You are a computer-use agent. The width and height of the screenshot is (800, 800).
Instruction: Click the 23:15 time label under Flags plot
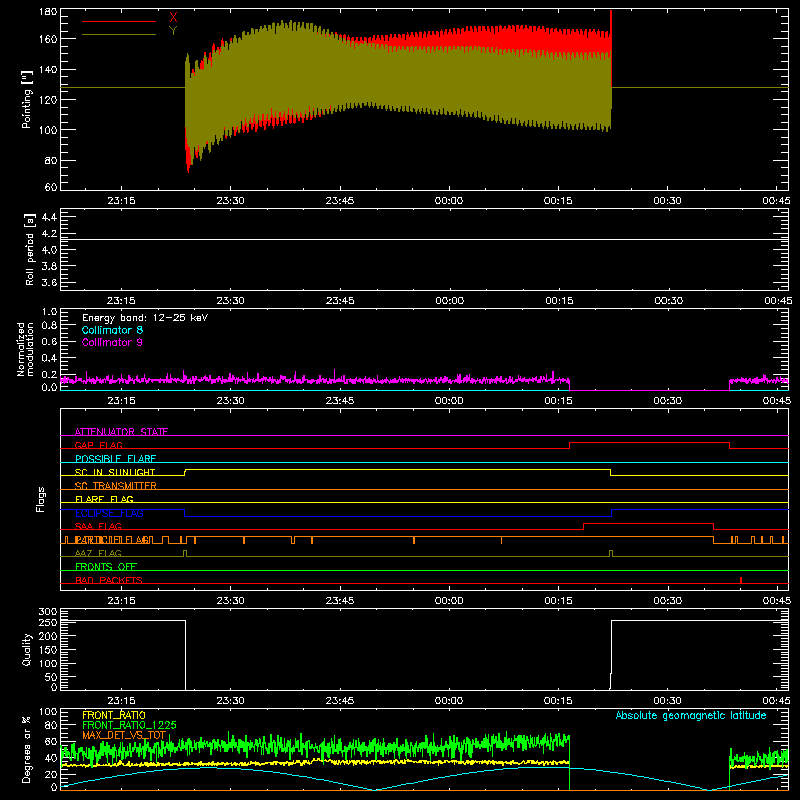coord(121,601)
